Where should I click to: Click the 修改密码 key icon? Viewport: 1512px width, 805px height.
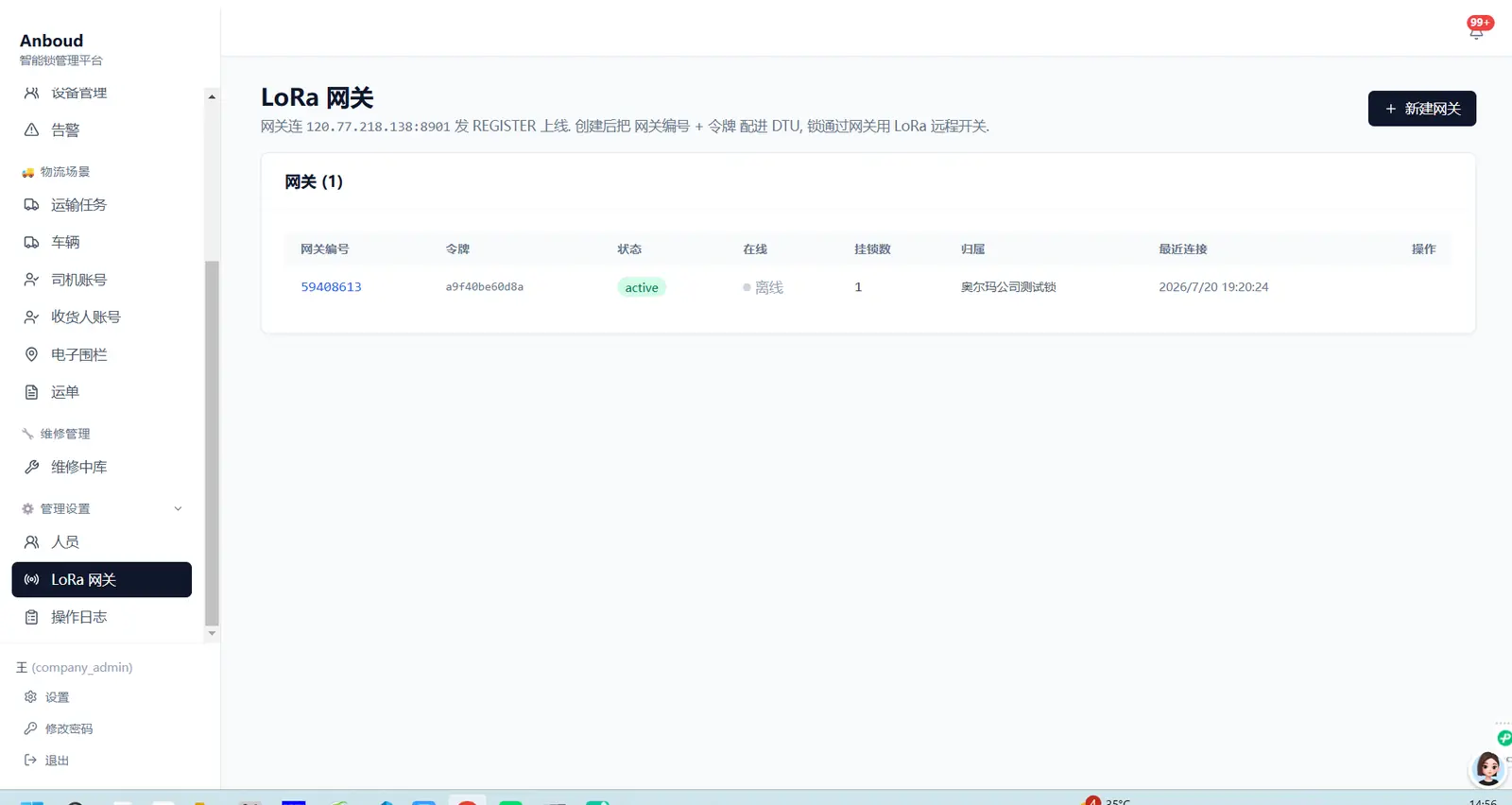[x=30, y=728]
